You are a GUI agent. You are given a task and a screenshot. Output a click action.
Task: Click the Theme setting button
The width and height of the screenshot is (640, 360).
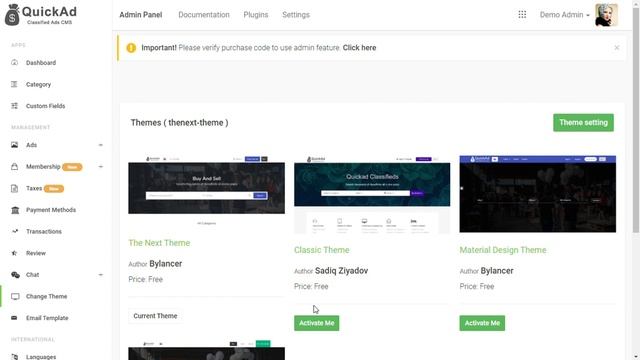(x=583, y=122)
